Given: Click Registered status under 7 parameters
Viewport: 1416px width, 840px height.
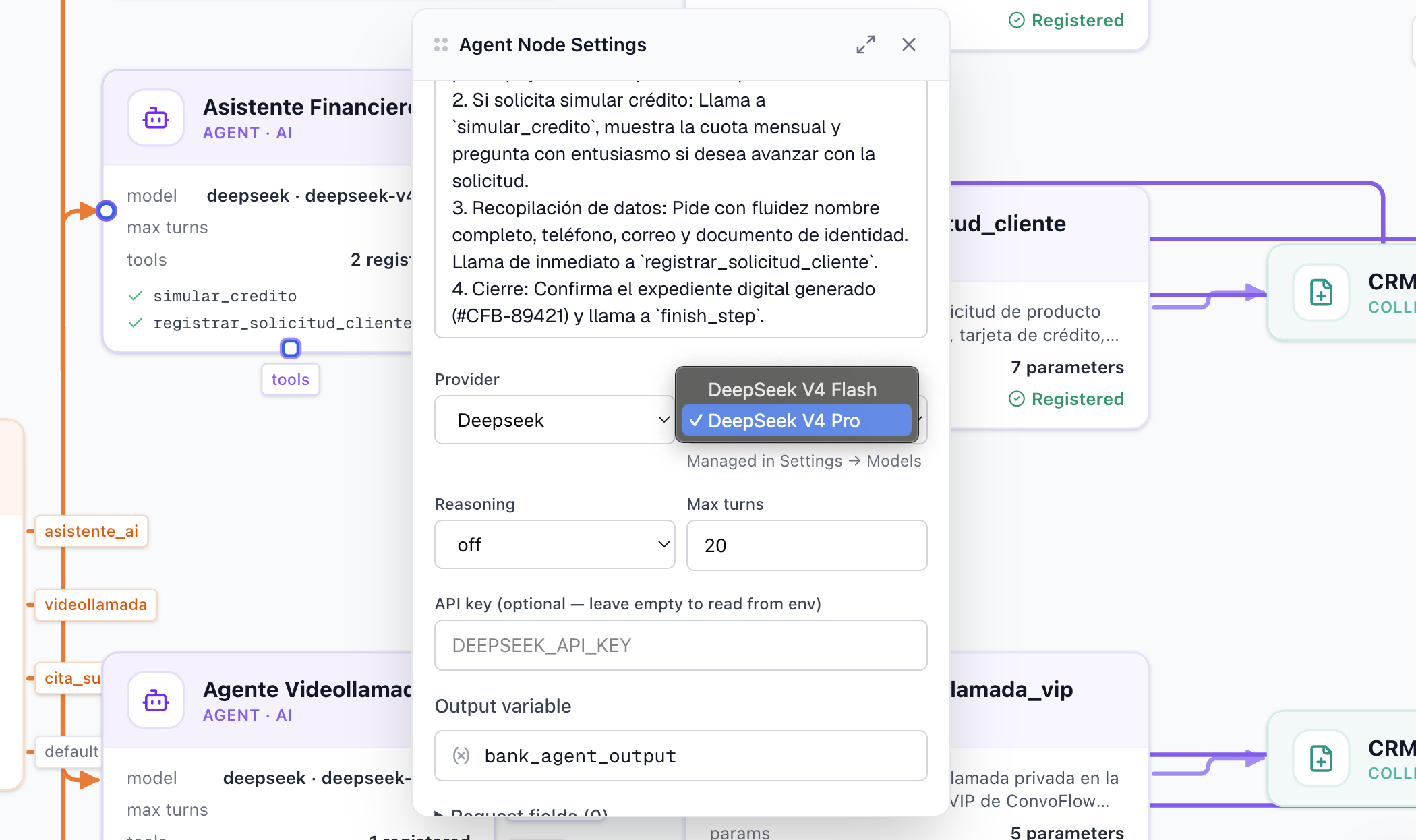Looking at the screenshot, I should 1066,399.
